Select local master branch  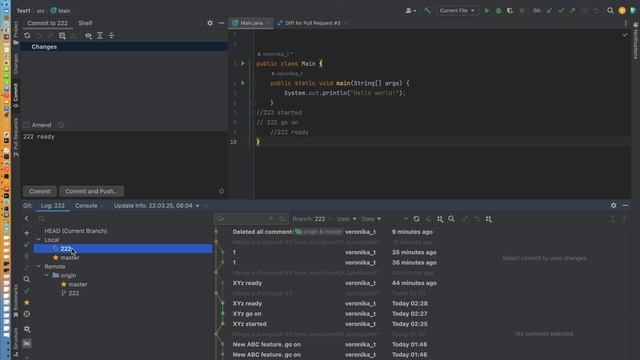point(70,258)
